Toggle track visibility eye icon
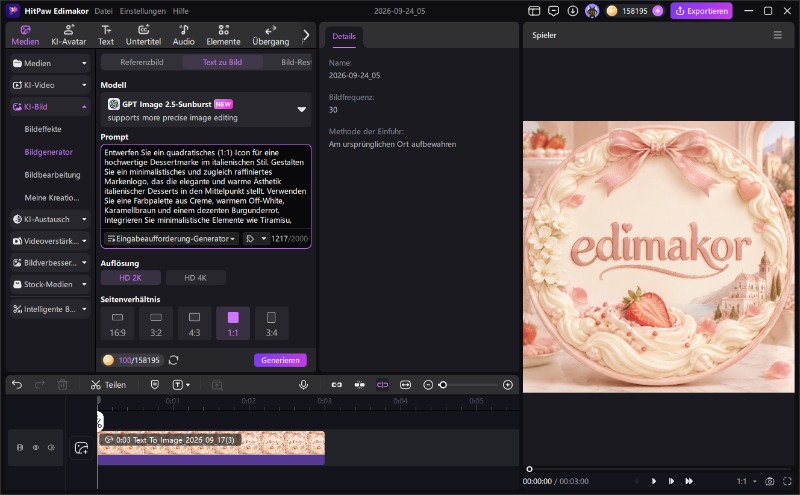This screenshot has width=800, height=495. coord(36,448)
